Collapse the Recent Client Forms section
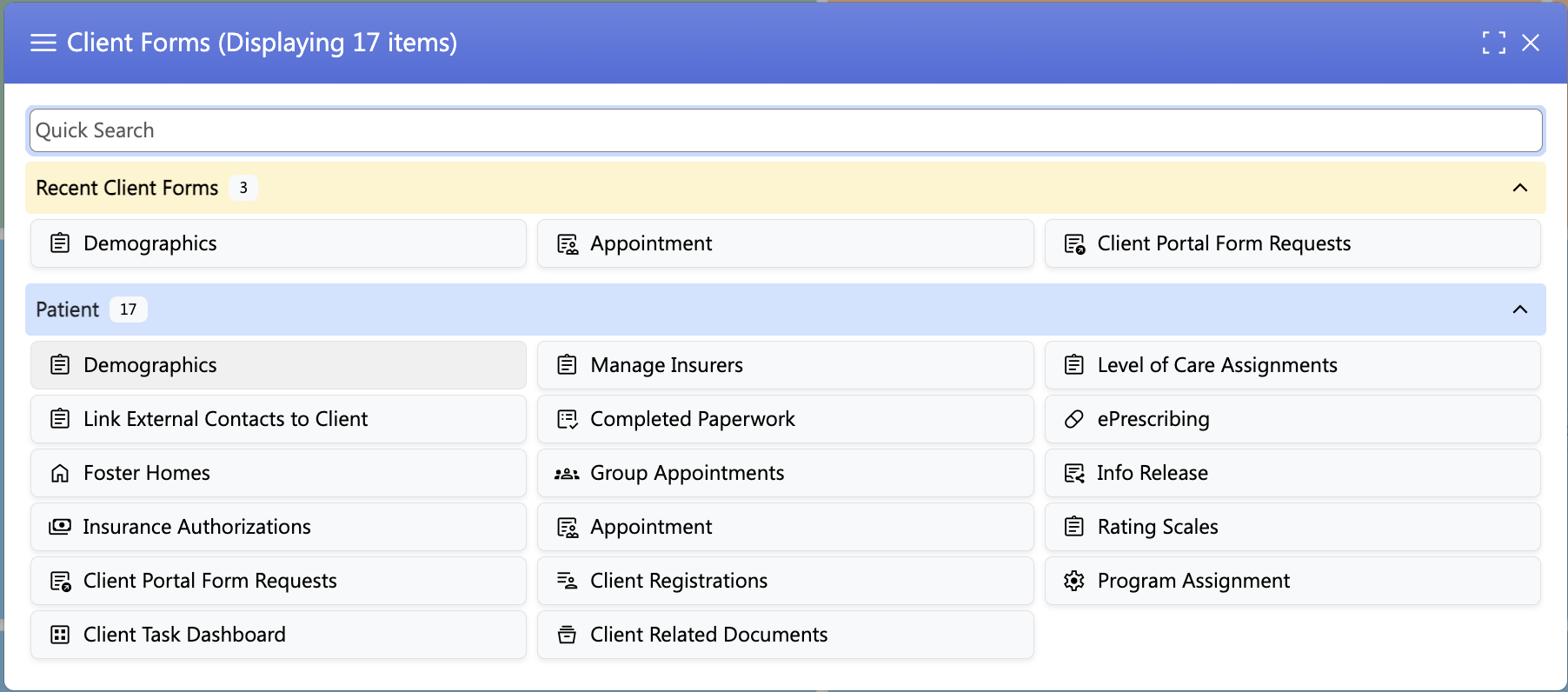 [x=1520, y=188]
